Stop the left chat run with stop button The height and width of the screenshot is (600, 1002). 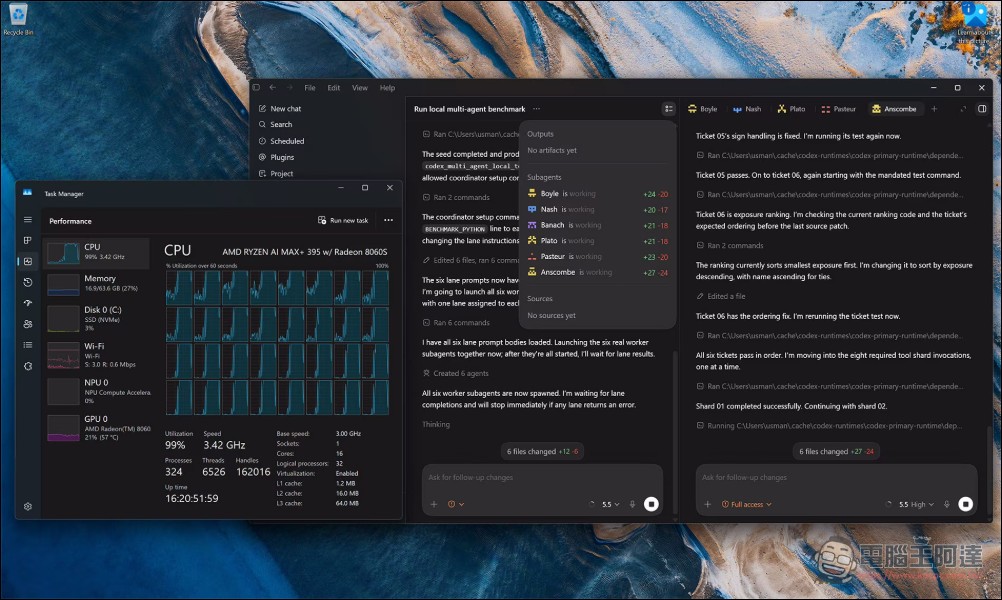(651, 504)
